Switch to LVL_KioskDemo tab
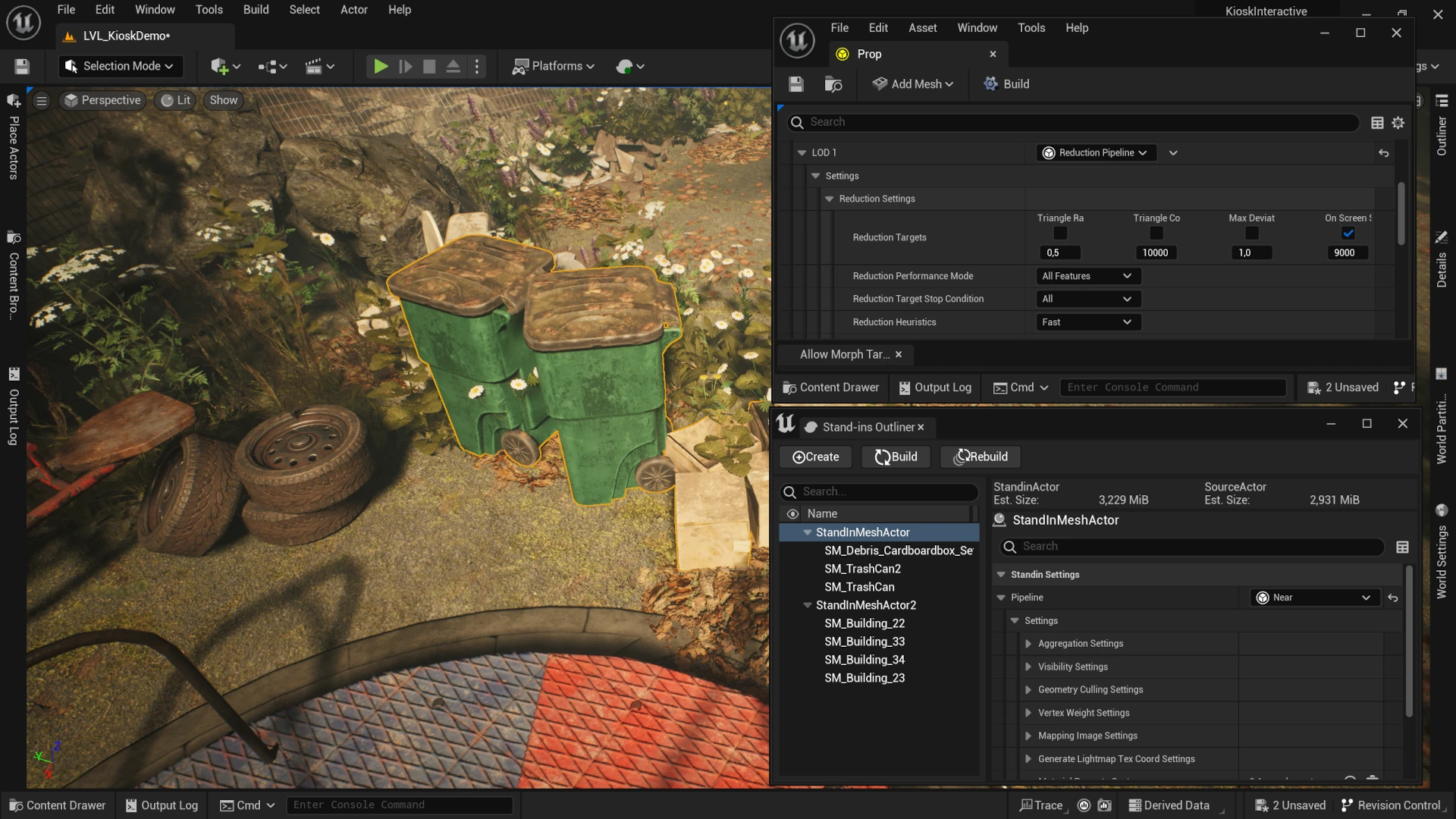This screenshot has width=1456, height=819. (146, 36)
